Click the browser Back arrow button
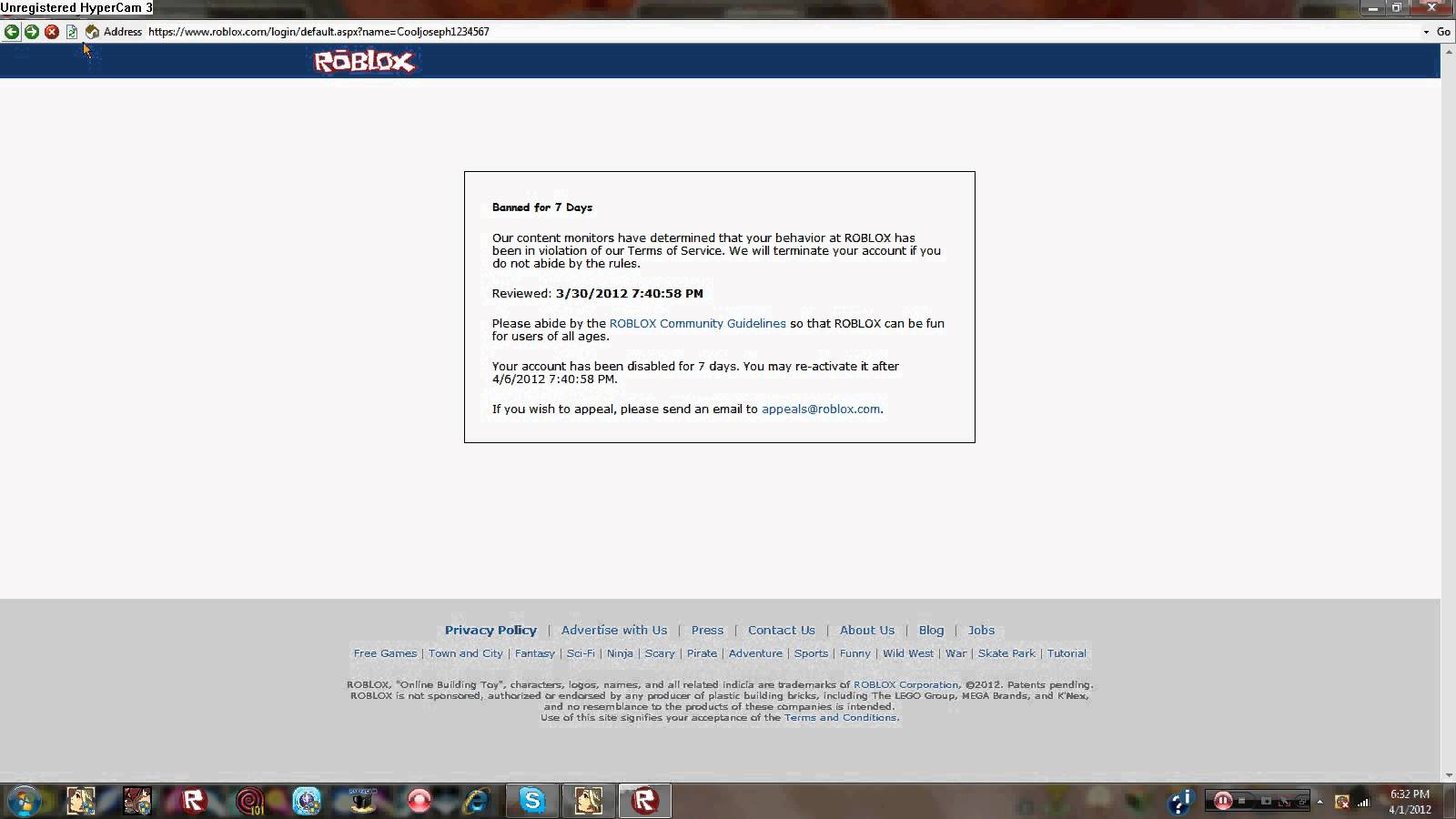The width and height of the screenshot is (1456, 819). 12,32
